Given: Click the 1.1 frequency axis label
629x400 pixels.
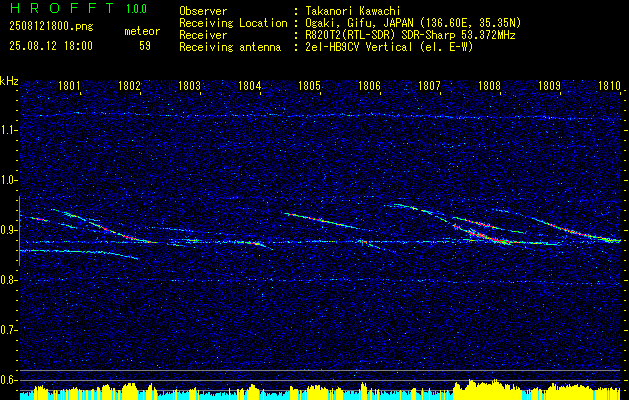Looking at the screenshot, I should tap(8, 130).
